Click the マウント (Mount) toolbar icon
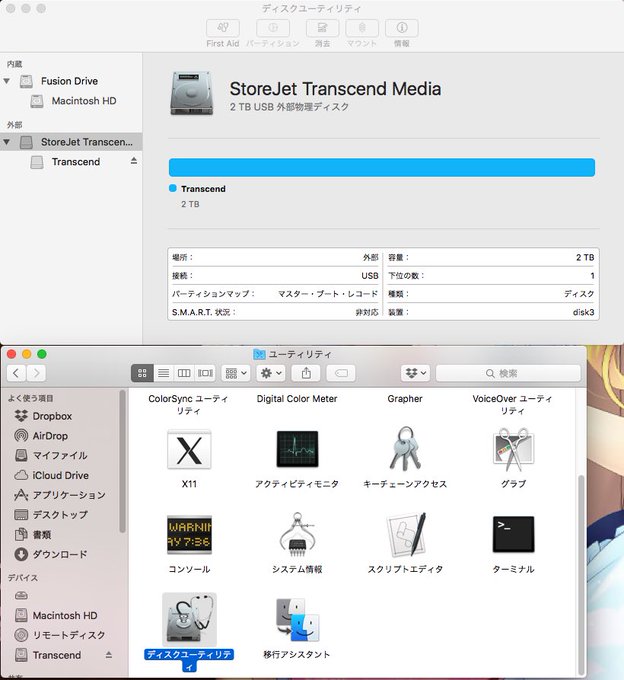 click(x=362, y=28)
